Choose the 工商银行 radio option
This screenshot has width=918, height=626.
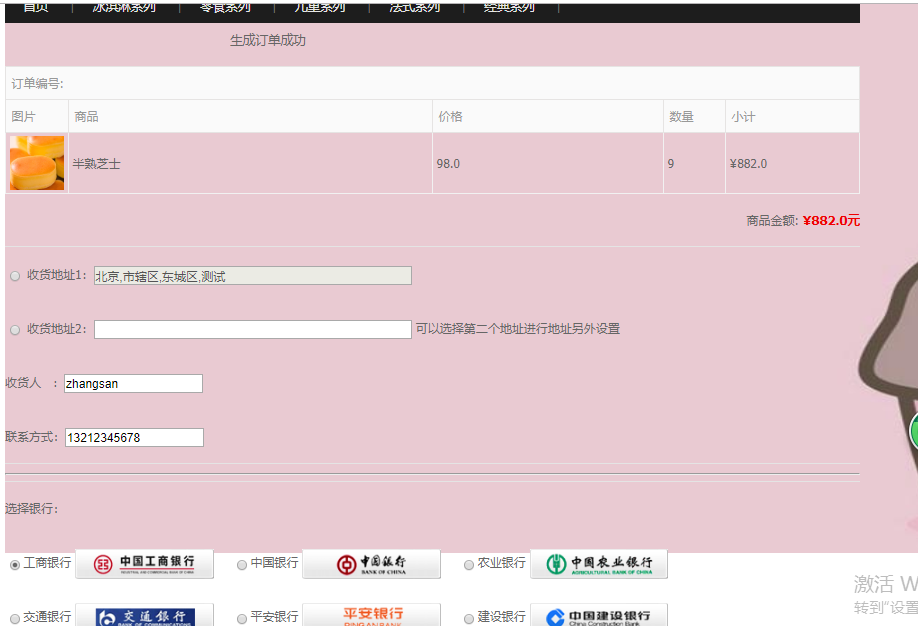click(15, 565)
